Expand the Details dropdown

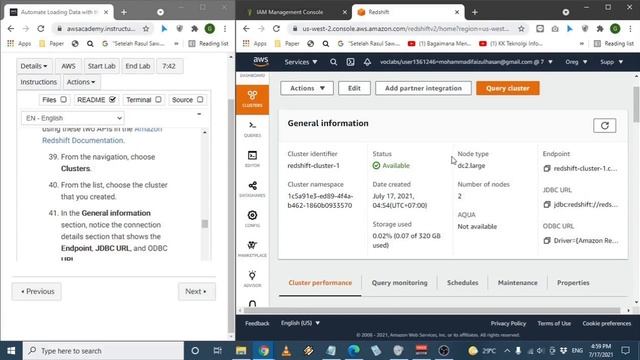(34, 66)
